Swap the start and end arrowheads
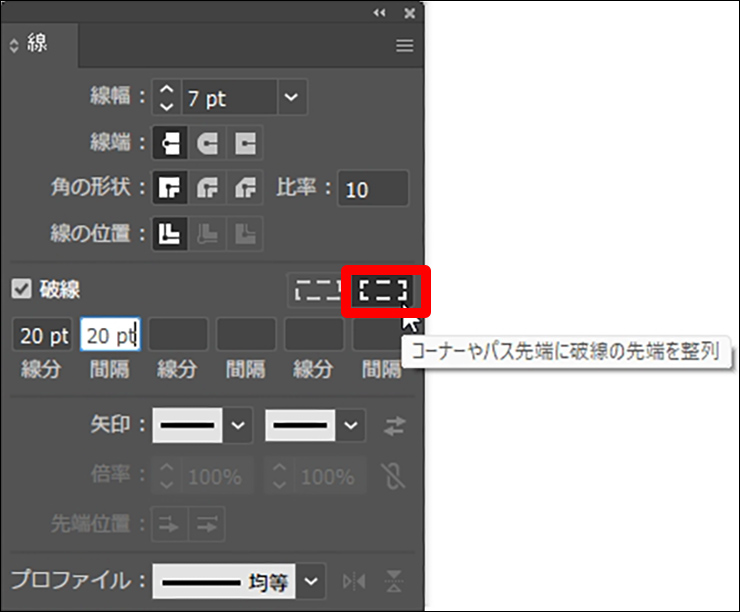The image size is (740, 612). pyautogui.click(x=395, y=426)
